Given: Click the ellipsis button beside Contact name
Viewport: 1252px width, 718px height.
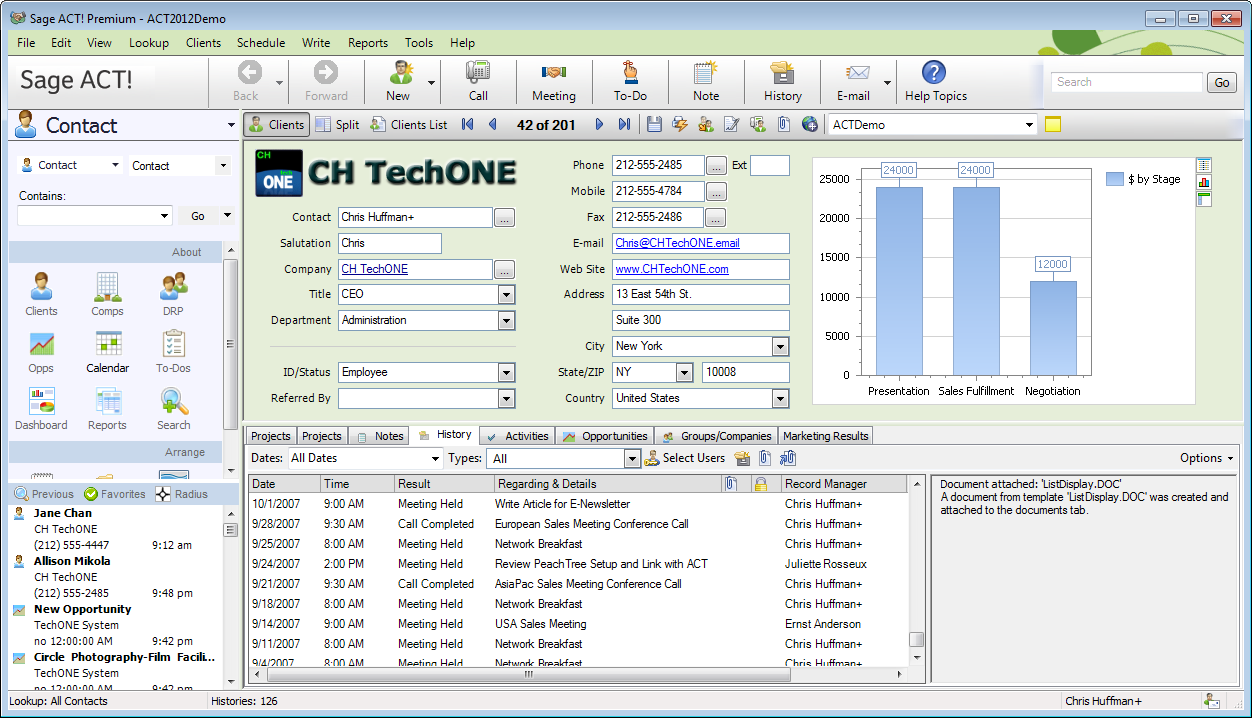Looking at the screenshot, I should point(505,218).
